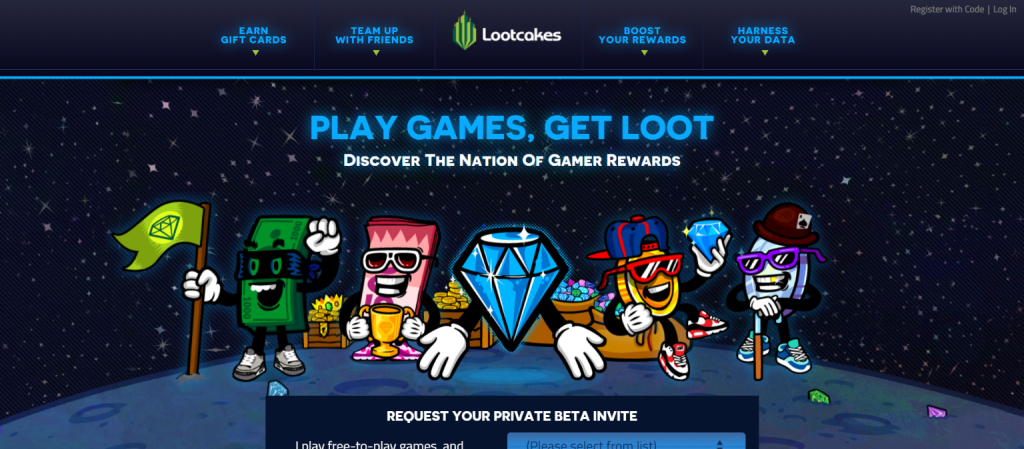Viewport: 1024px width, 449px height.
Task: Expand the arrow under Team Up With Friends
Action: 376,53
